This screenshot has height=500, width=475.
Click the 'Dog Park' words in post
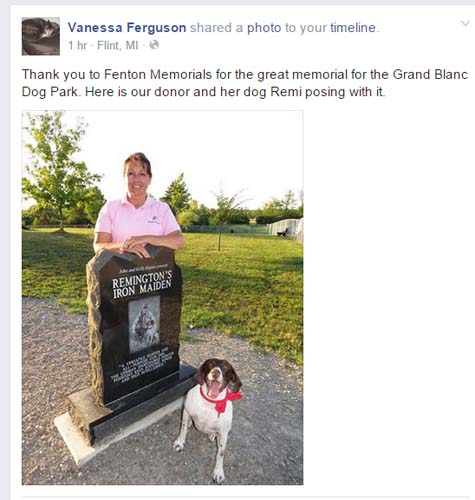pyautogui.click(x=49, y=92)
